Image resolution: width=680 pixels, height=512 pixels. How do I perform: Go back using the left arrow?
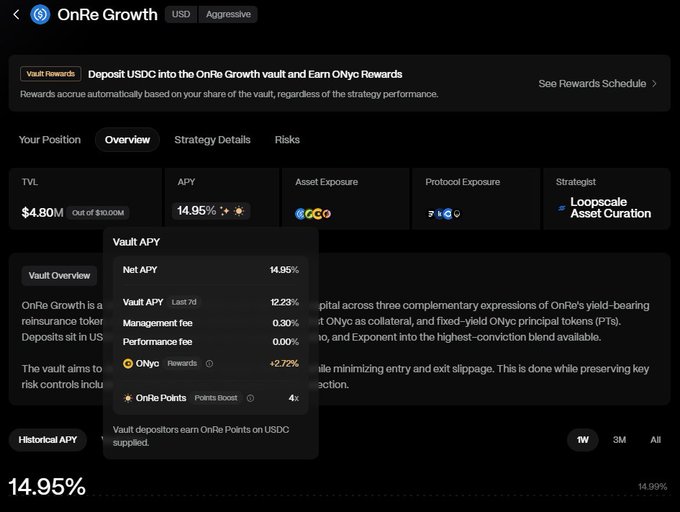point(16,15)
